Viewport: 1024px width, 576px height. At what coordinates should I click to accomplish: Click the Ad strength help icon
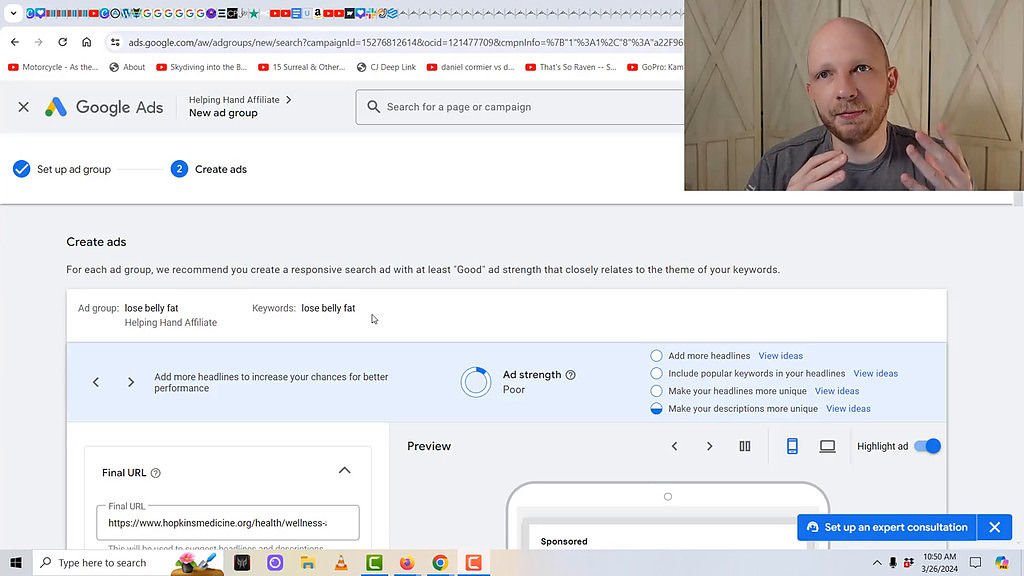[570, 375]
